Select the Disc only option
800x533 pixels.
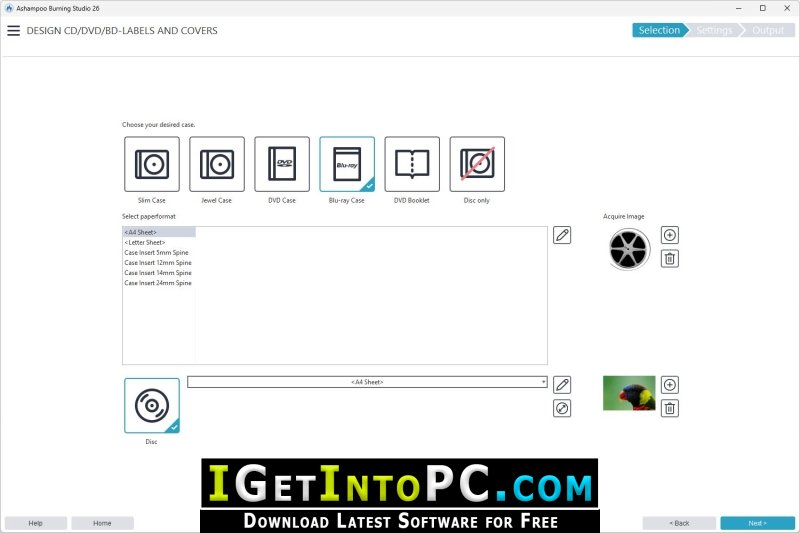(x=477, y=164)
